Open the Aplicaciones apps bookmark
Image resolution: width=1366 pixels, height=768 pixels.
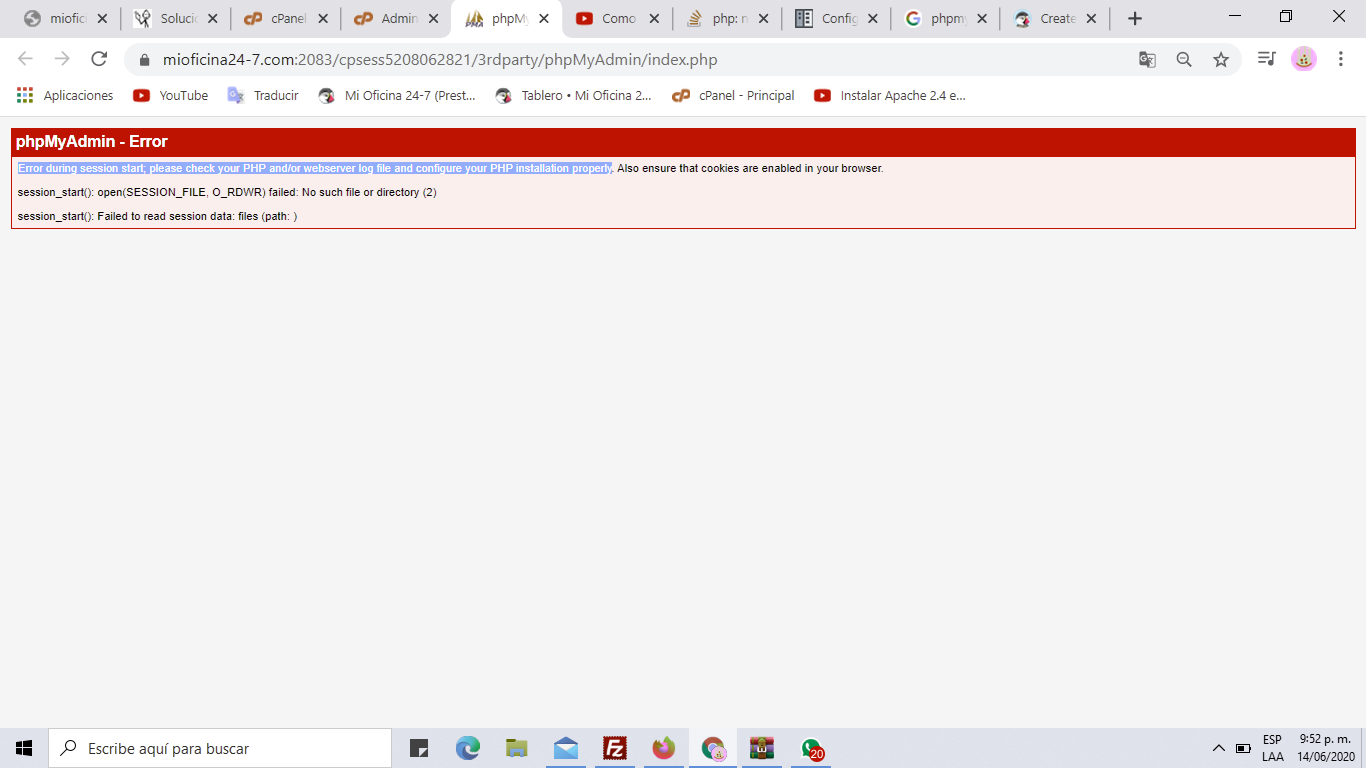tap(65, 95)
